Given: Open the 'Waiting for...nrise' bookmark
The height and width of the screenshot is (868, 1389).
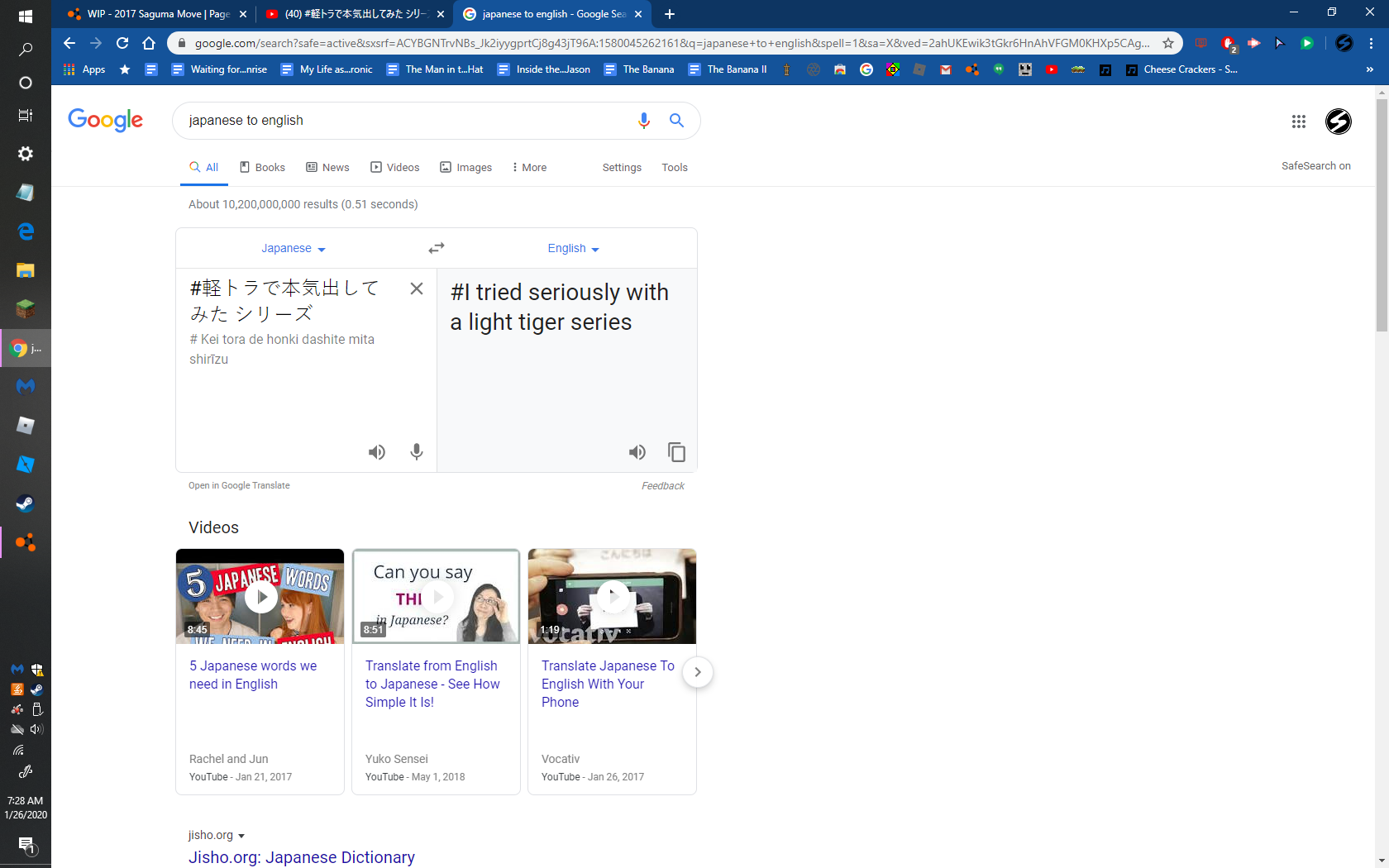Looking at the screenshot, I should [219, 69].
